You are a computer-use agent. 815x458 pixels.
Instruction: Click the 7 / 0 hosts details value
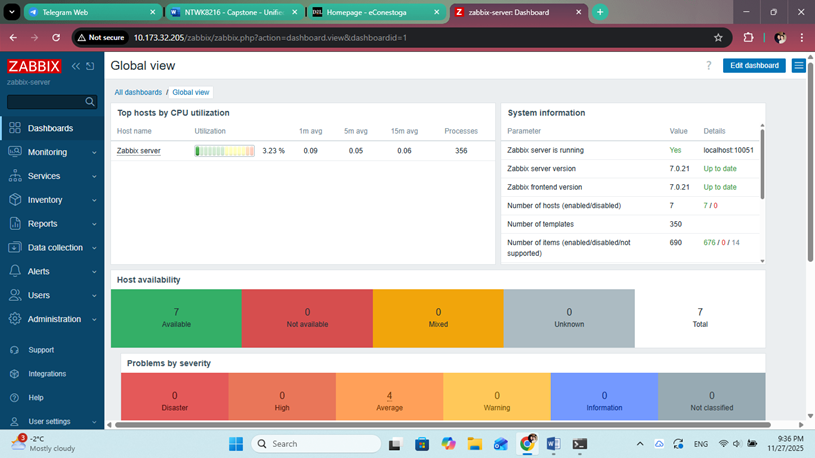pos(711,205)
